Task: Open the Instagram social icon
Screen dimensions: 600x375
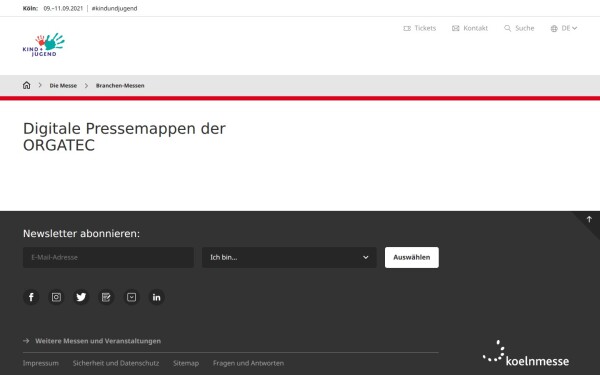Action: point(56,297)
